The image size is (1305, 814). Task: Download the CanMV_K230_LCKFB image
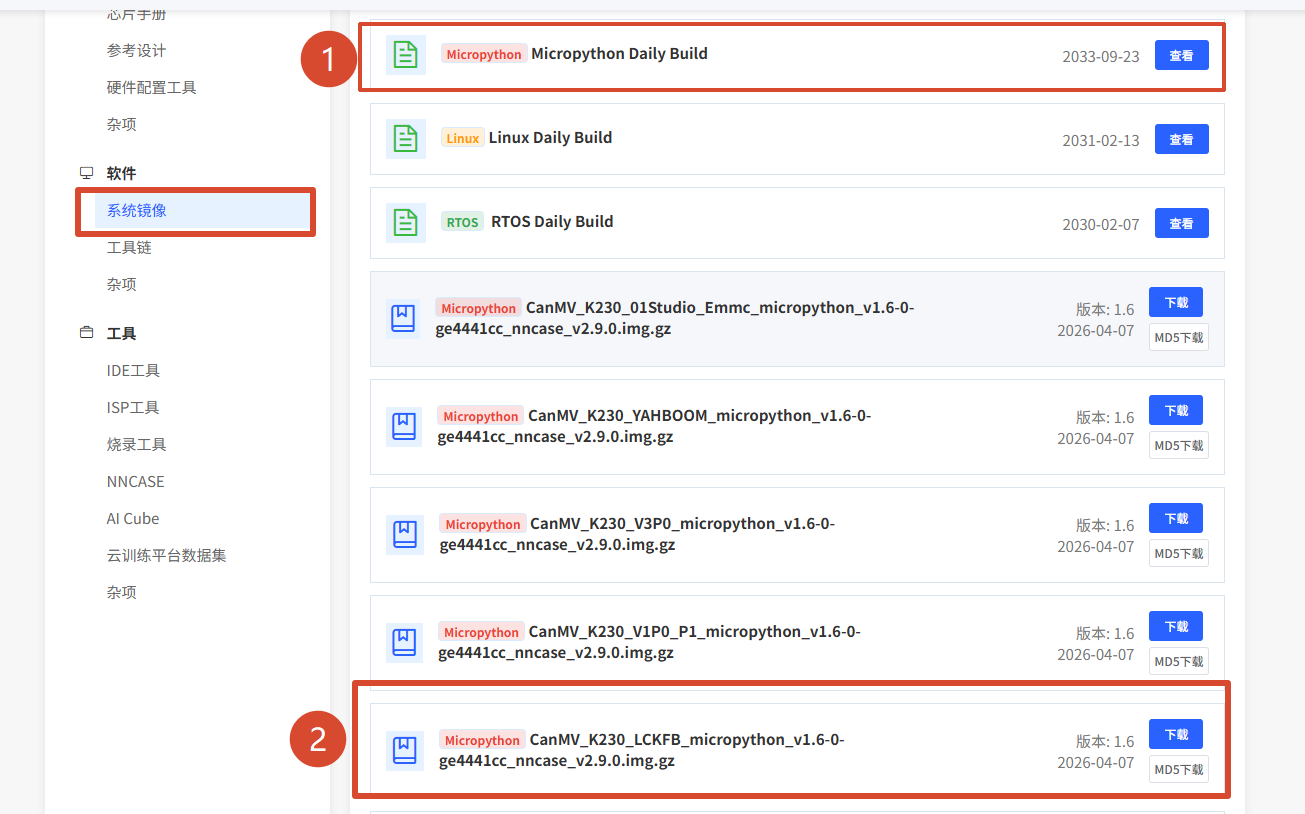click(1176, 734)
